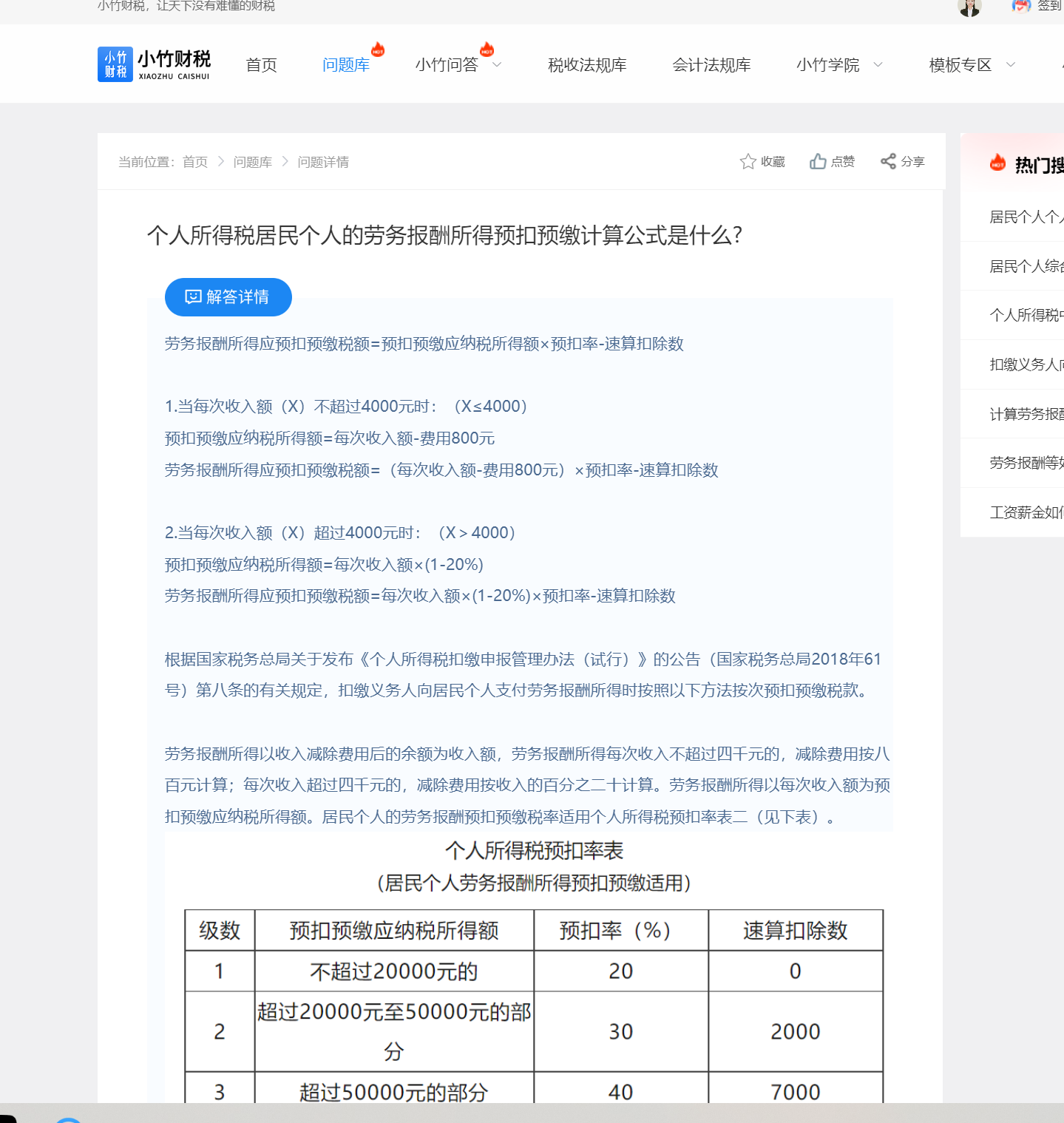The height and width of the screenshot is (1123, 1064).
Task: Click table title 个人所得税预扣率表
Action: (x=534, y=851)
